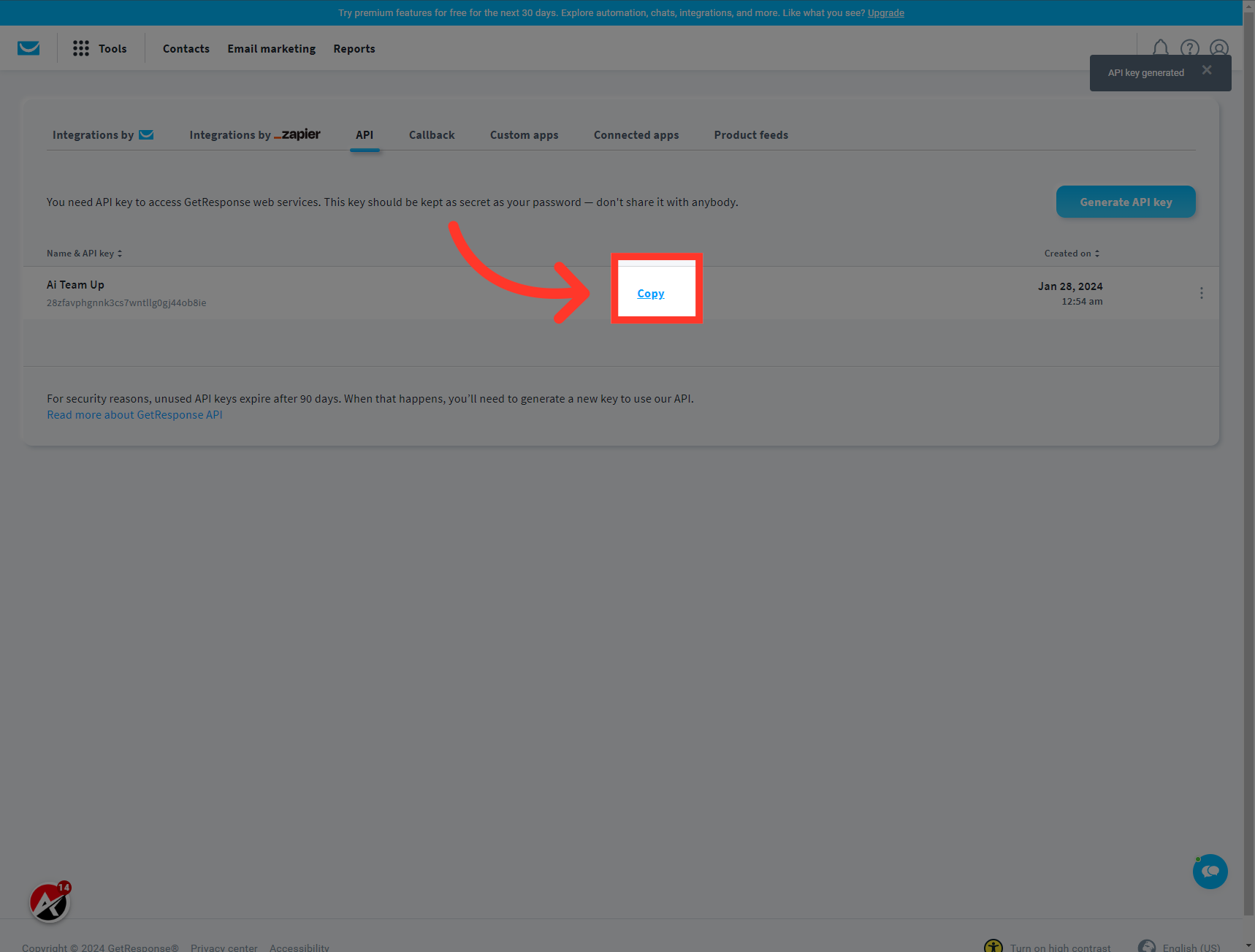This screenshot has width=1255, height=952.
Task: Open the notifications bell
Action: tap(1160, 48)
